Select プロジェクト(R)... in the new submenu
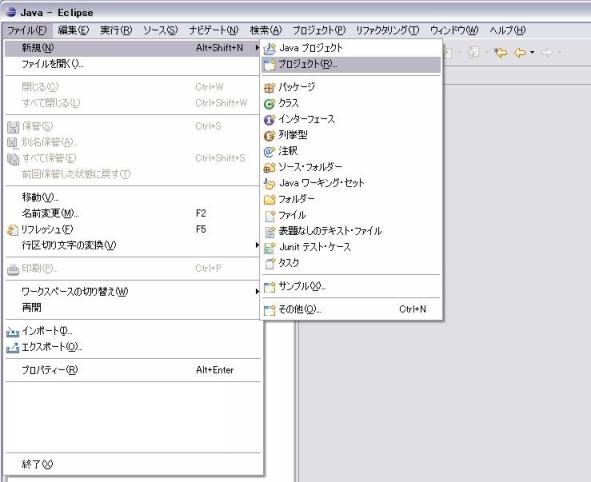Viewport: 591px width, 482px height. (x=351, y=64)
